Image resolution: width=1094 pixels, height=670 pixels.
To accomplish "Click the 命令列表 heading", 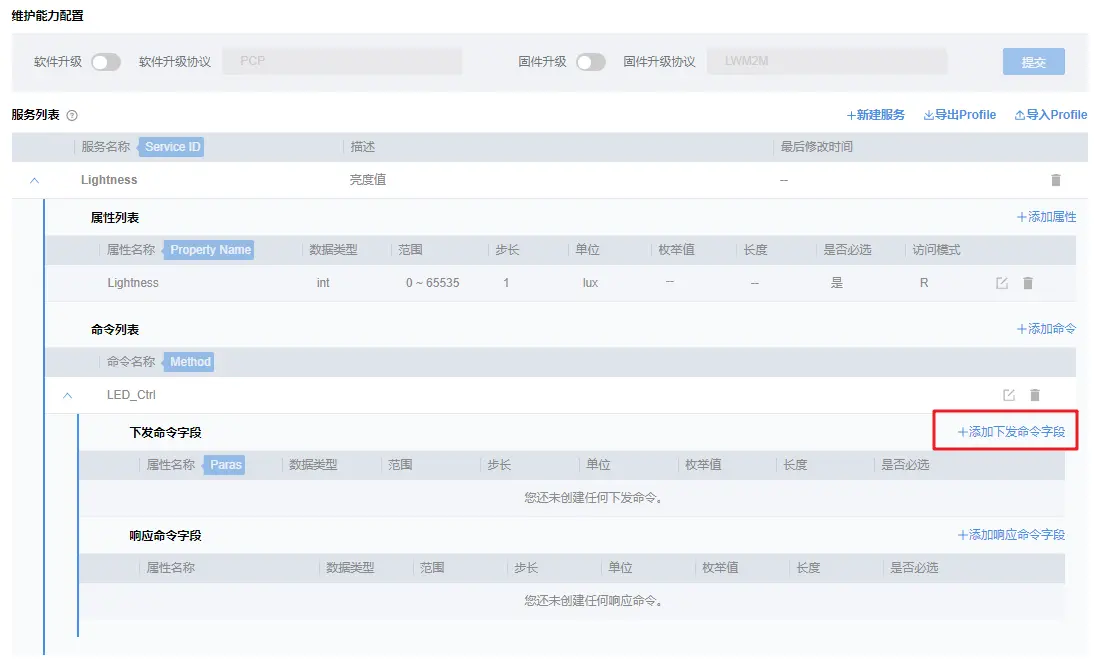I will tap(114, 329).
